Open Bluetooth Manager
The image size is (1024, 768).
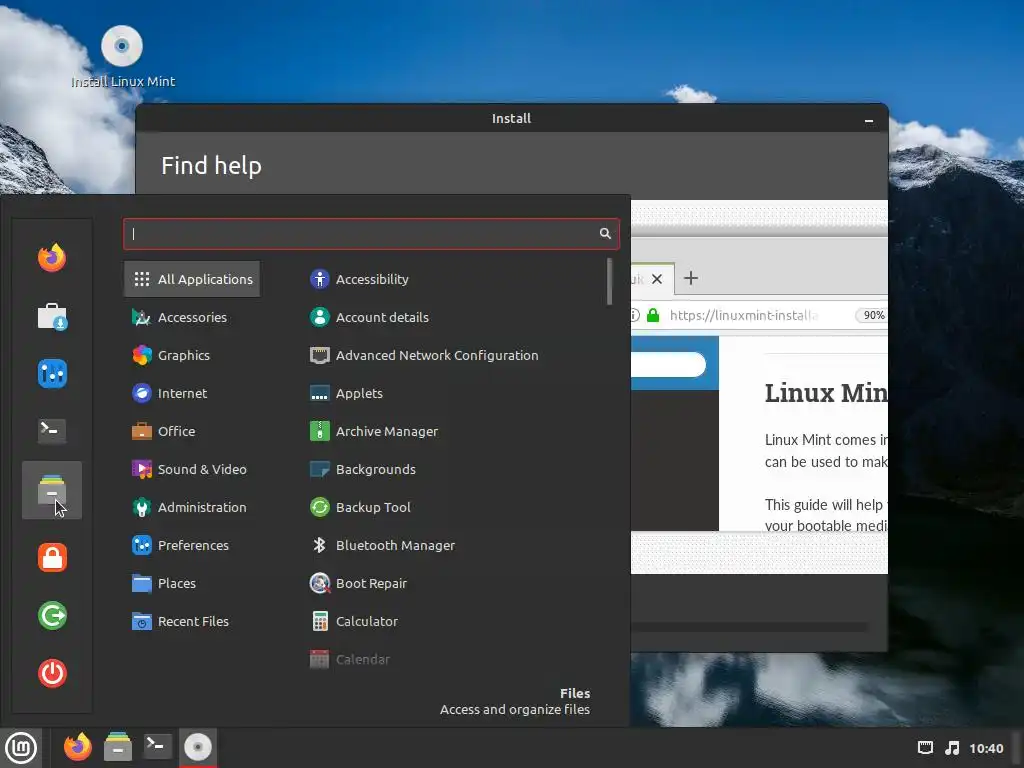(x=383, y=545)
